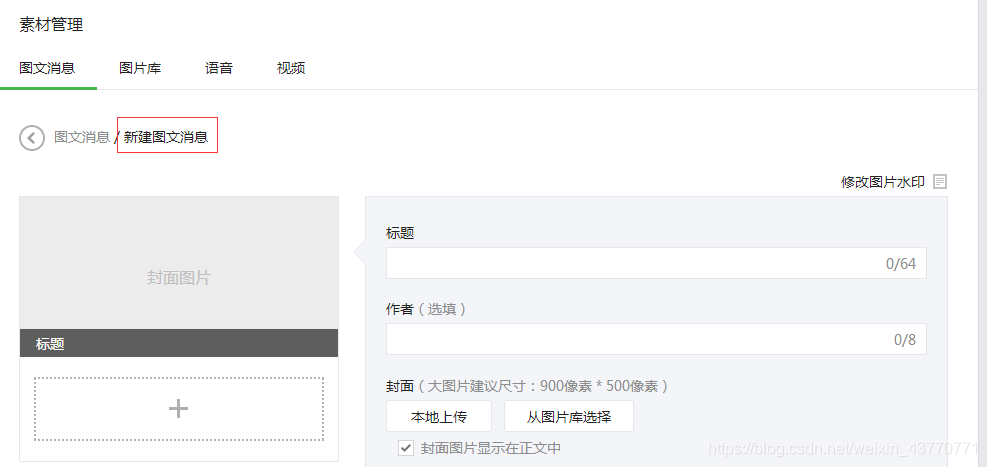The image size is (987, 467).
Task: Click the dark 标题 bar in the preview
Action: [179, 344]
